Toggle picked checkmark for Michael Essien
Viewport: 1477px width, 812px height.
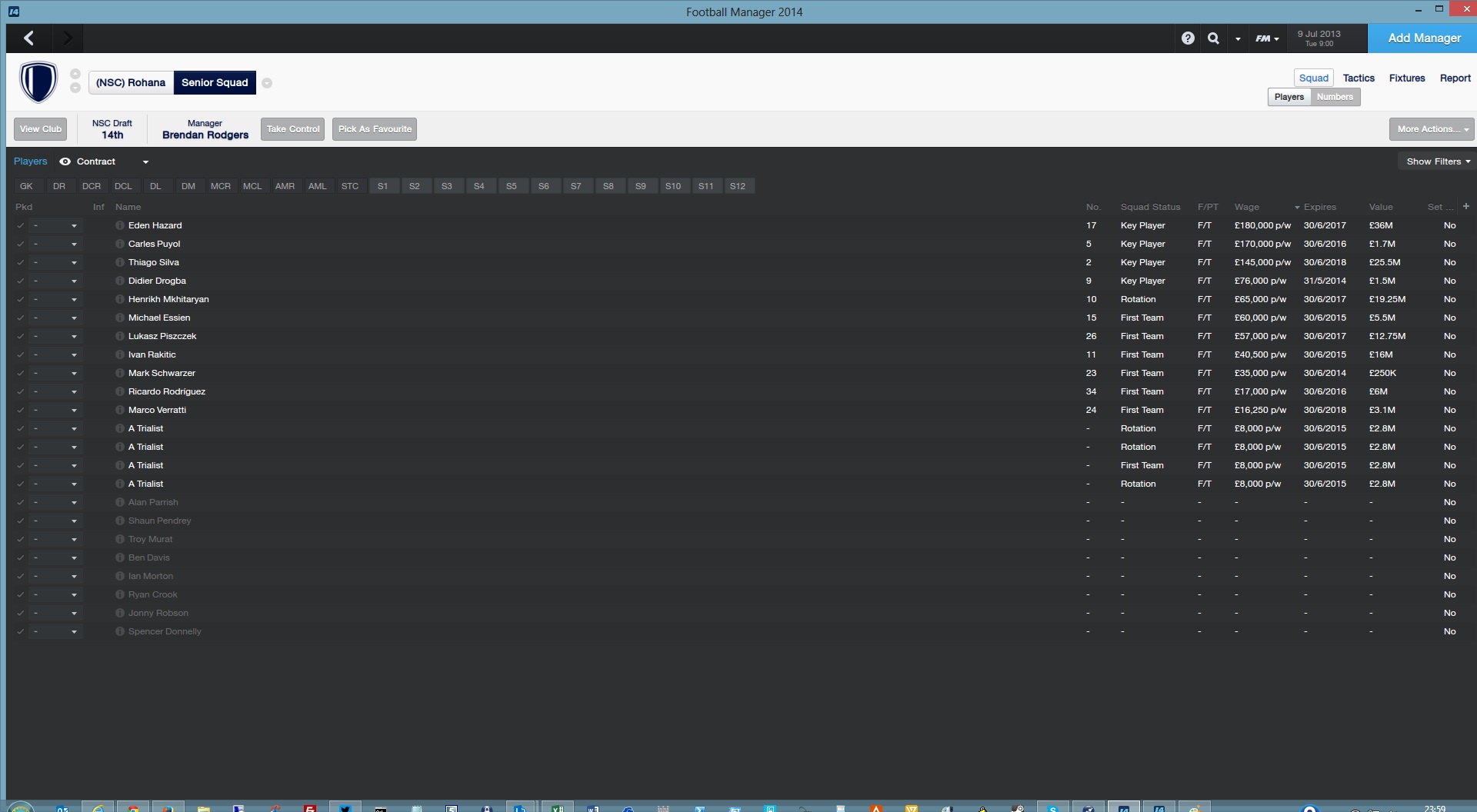tap(21, 318)
